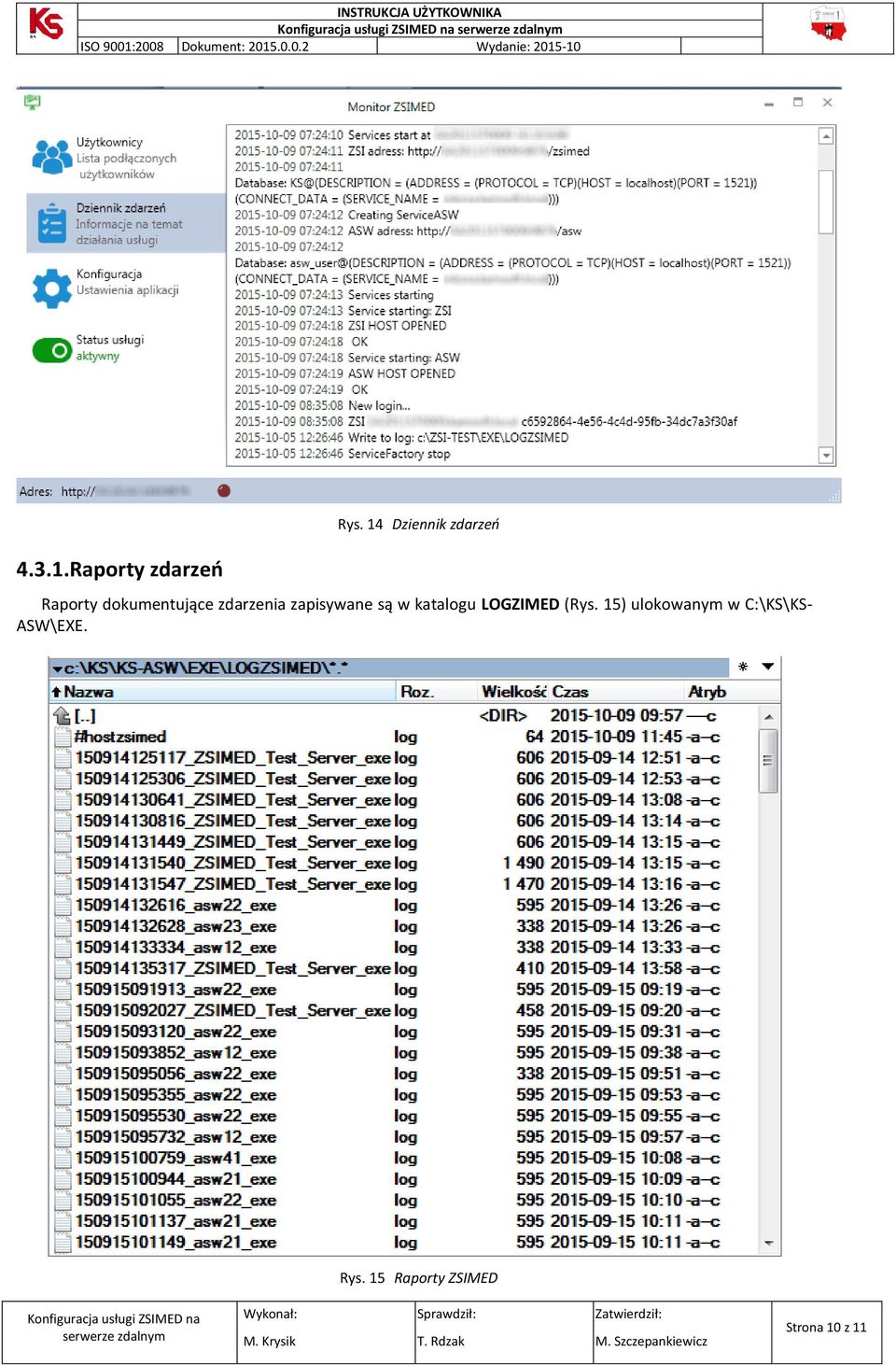Sort by Nazwa column header

tap(222, 692)
